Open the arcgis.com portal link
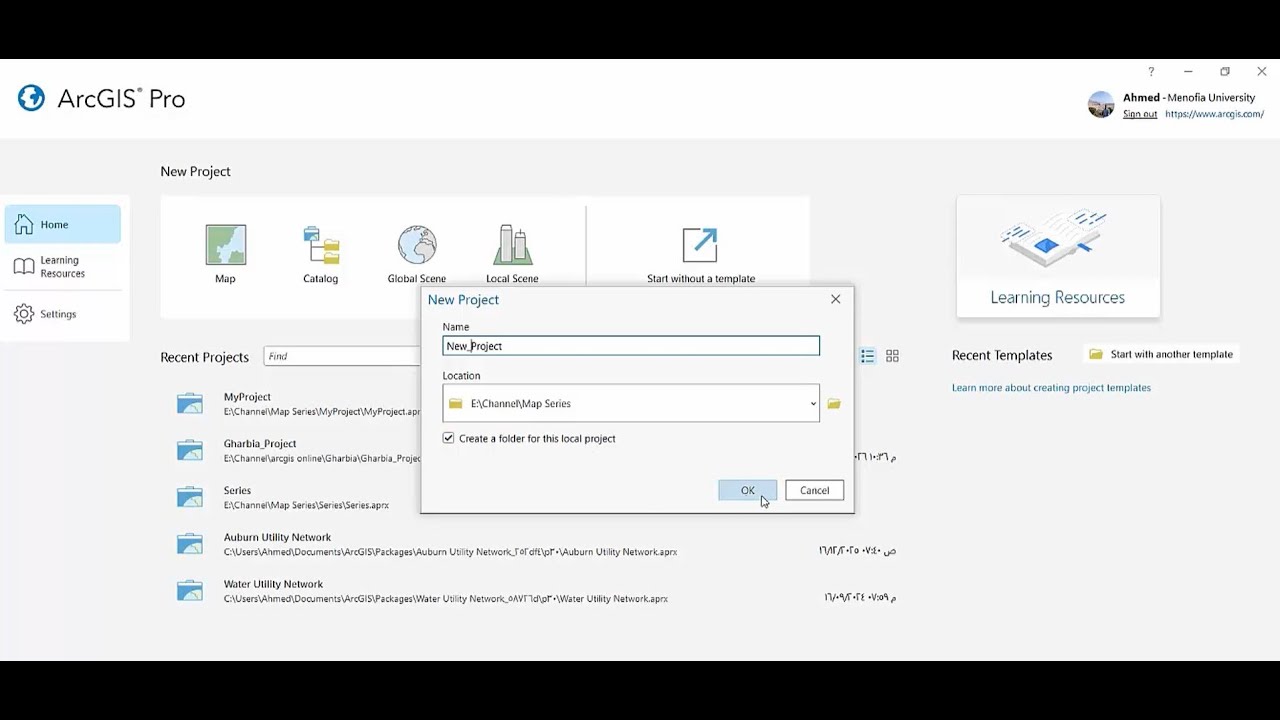Screen dimensions: 1280x720 click(1214, 114)
